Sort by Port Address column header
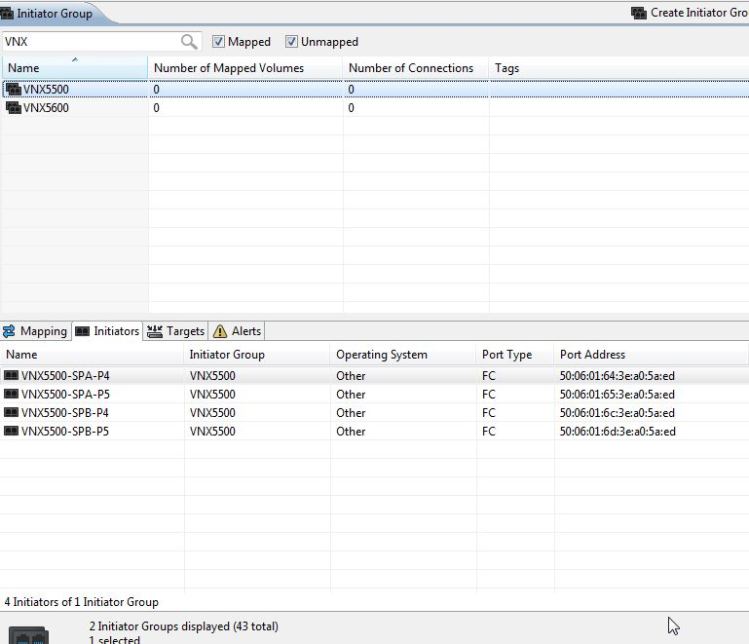749x644 pixels. pos(652,354)
